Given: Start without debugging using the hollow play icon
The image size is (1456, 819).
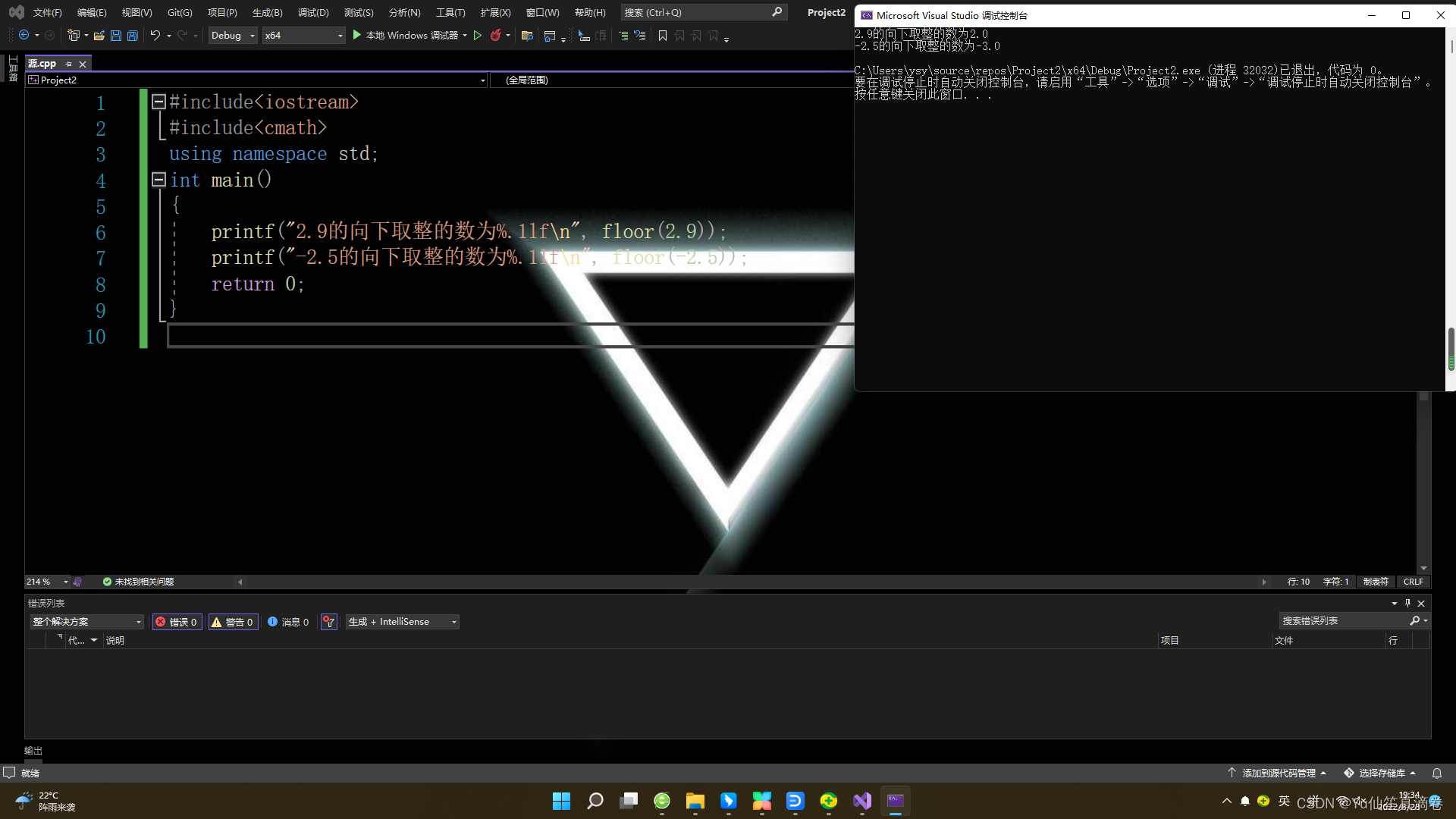Looking at the screenshot, I should coord(478,36).
